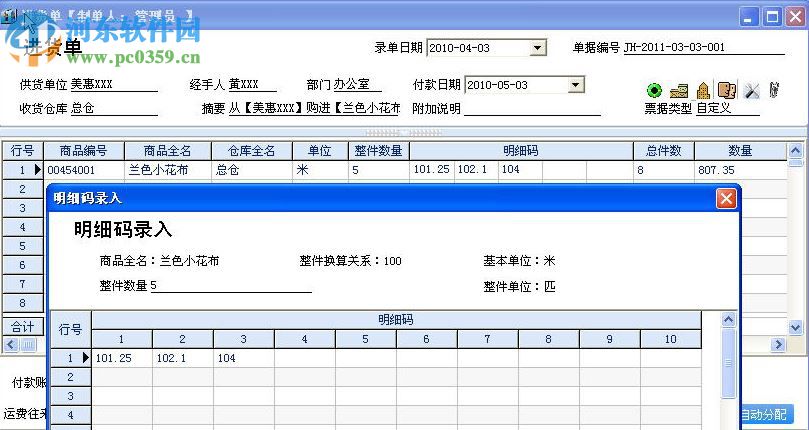Select row header 2 in dialog grid
Viewport: 809px width, 430px height.
tap(71, 377)
